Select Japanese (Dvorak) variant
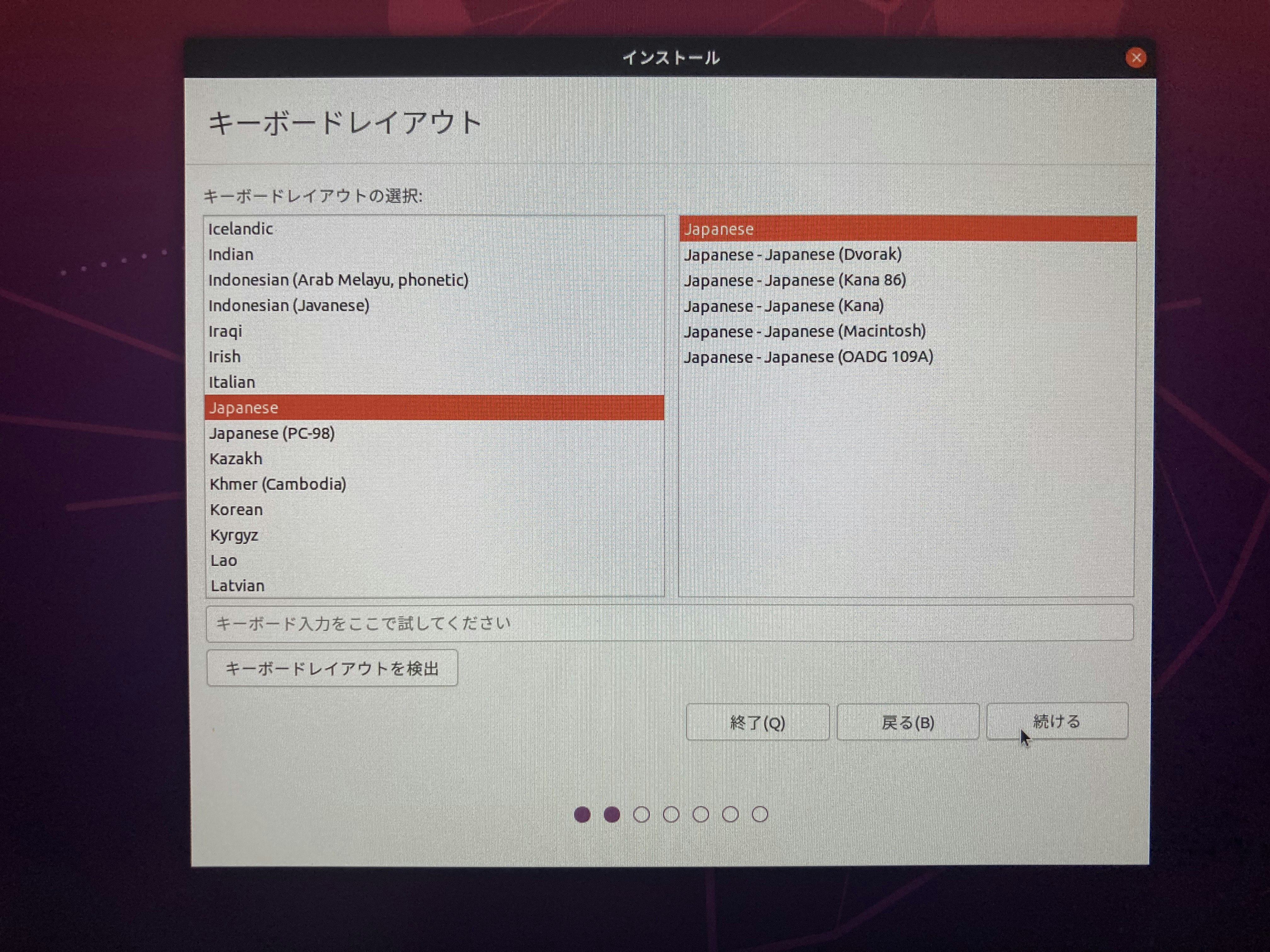 [792, 254]
